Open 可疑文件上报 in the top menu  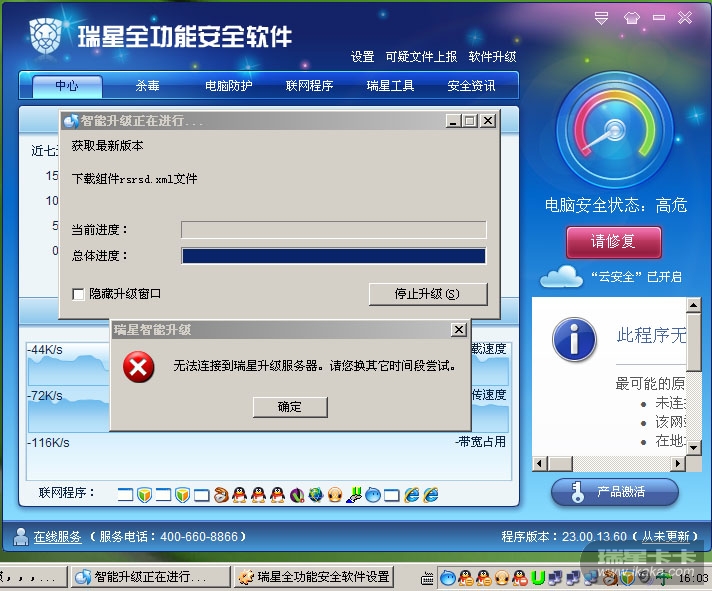point(421,57)
